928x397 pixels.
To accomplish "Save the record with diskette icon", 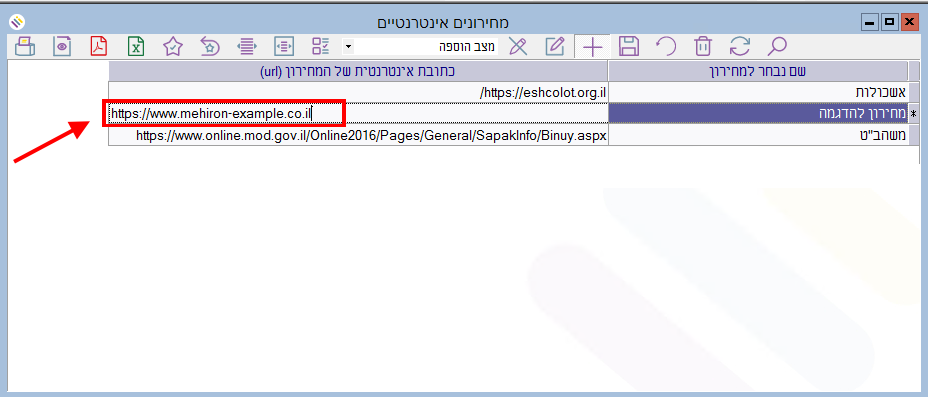I will pos(629,46).
